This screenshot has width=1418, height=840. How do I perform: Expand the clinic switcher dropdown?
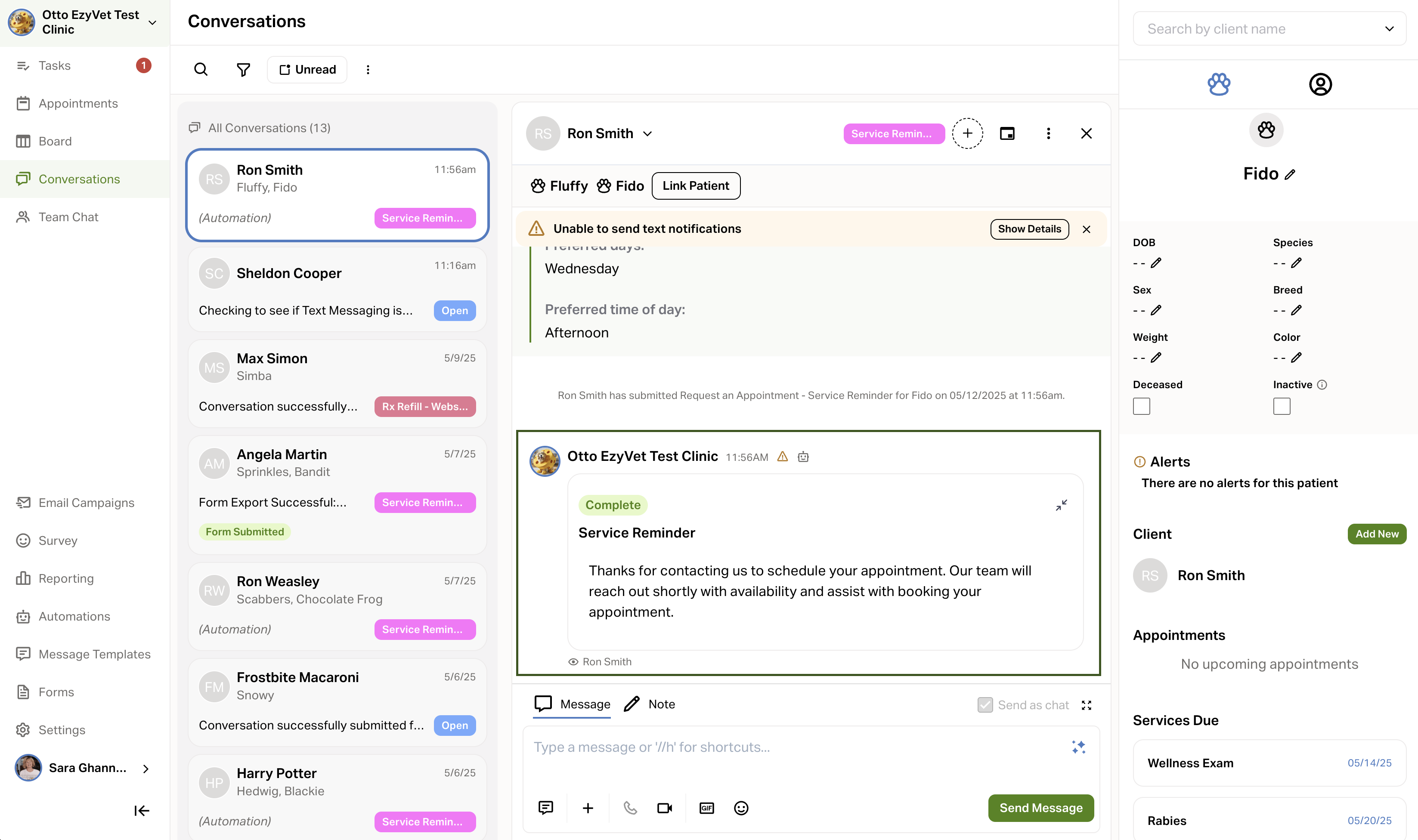pos(152,23)
